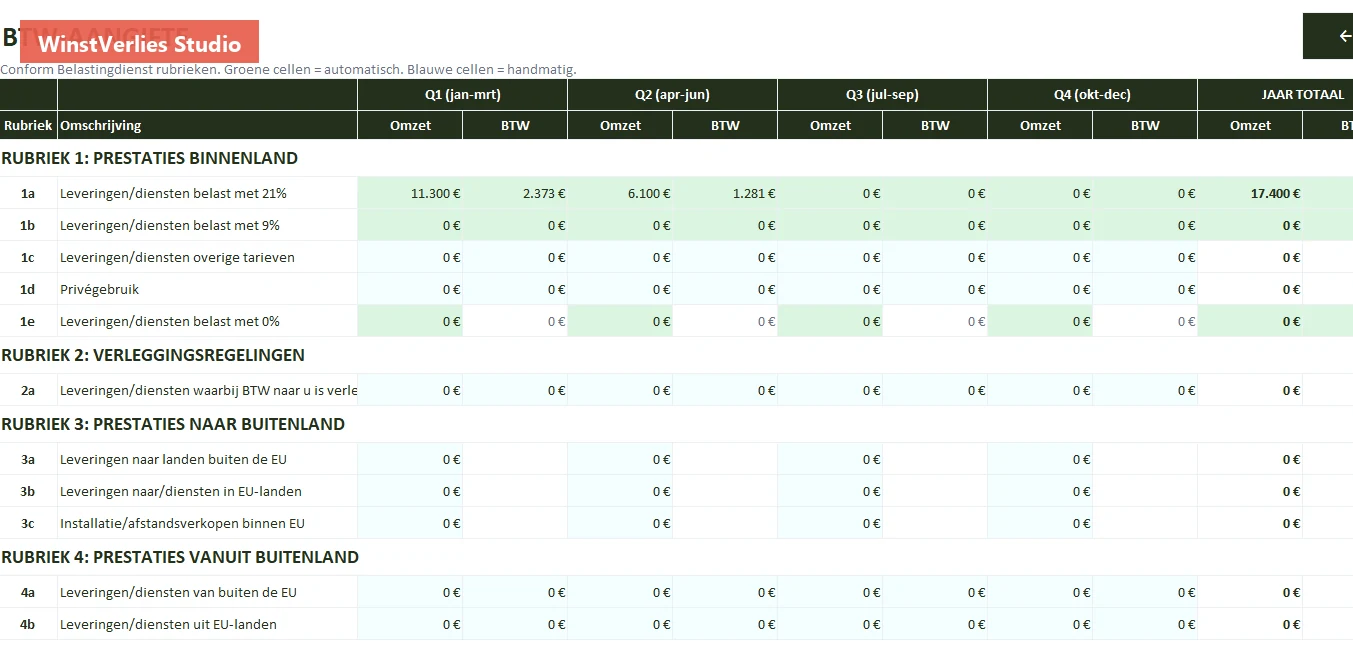Viewport: 1353px width, 647px height.
Task: Click 'RUBRIEK 3: PRESTATIES NAAR BUITENLAND' heading
Action: point(173,424)
